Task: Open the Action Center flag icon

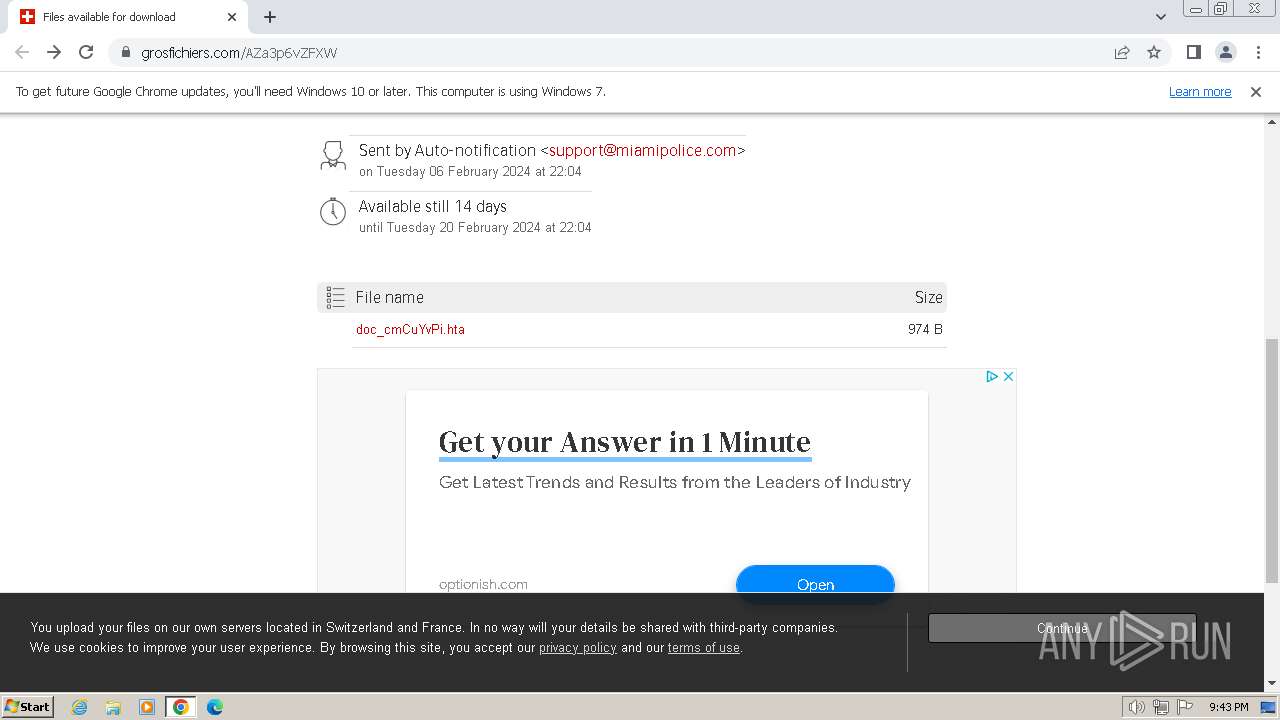Action: 1185,707
